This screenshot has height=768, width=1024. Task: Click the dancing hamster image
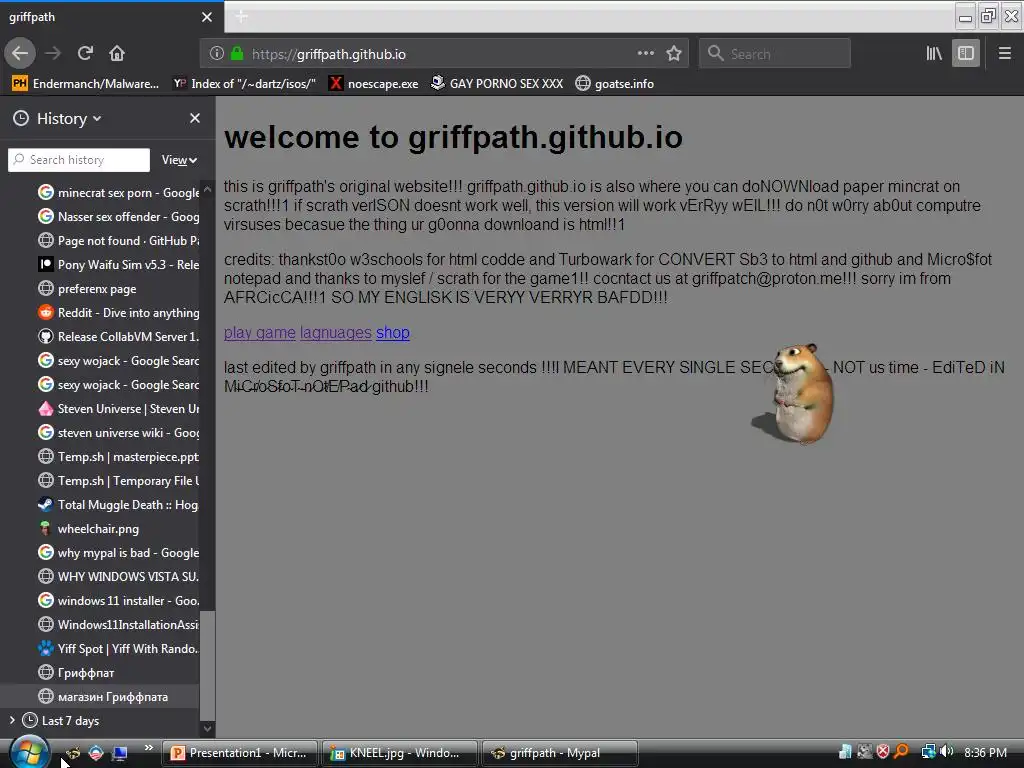pyautogui.click(x=794, y=394)
